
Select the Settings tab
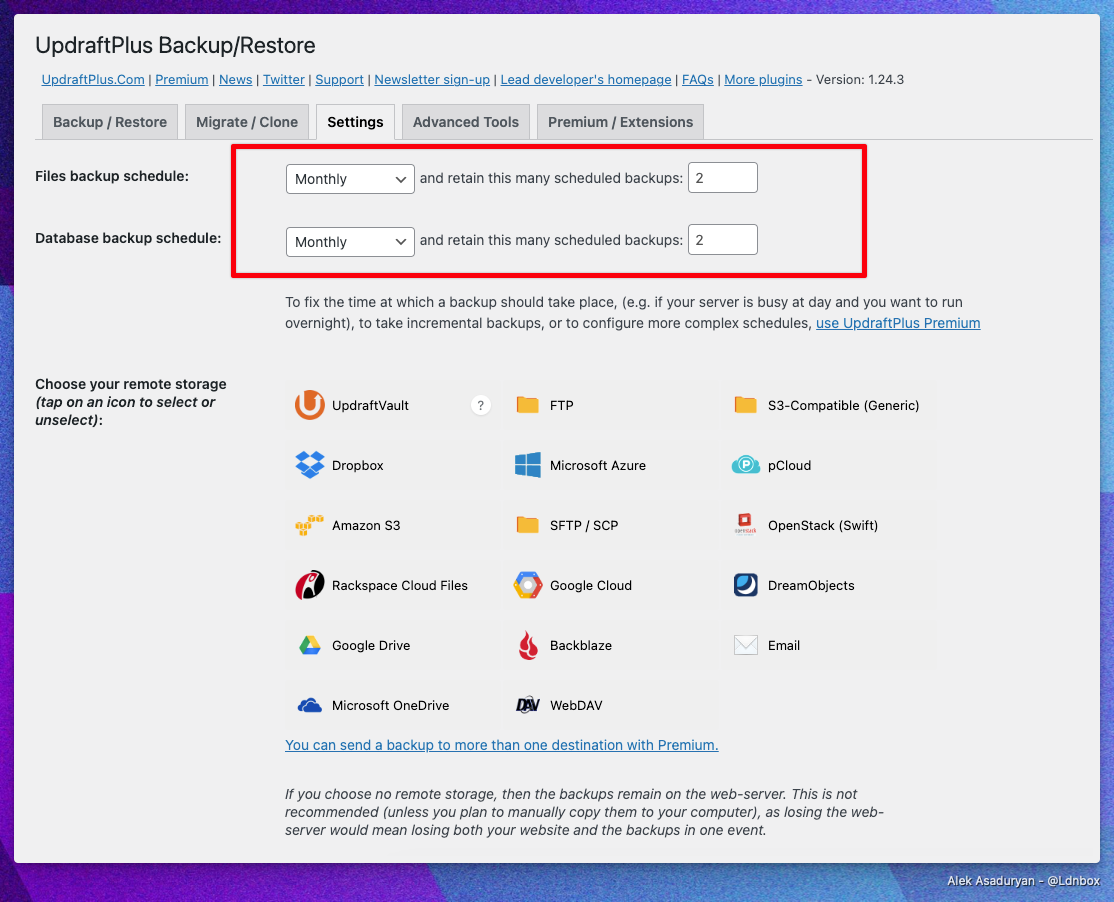[x=355, y=122]
